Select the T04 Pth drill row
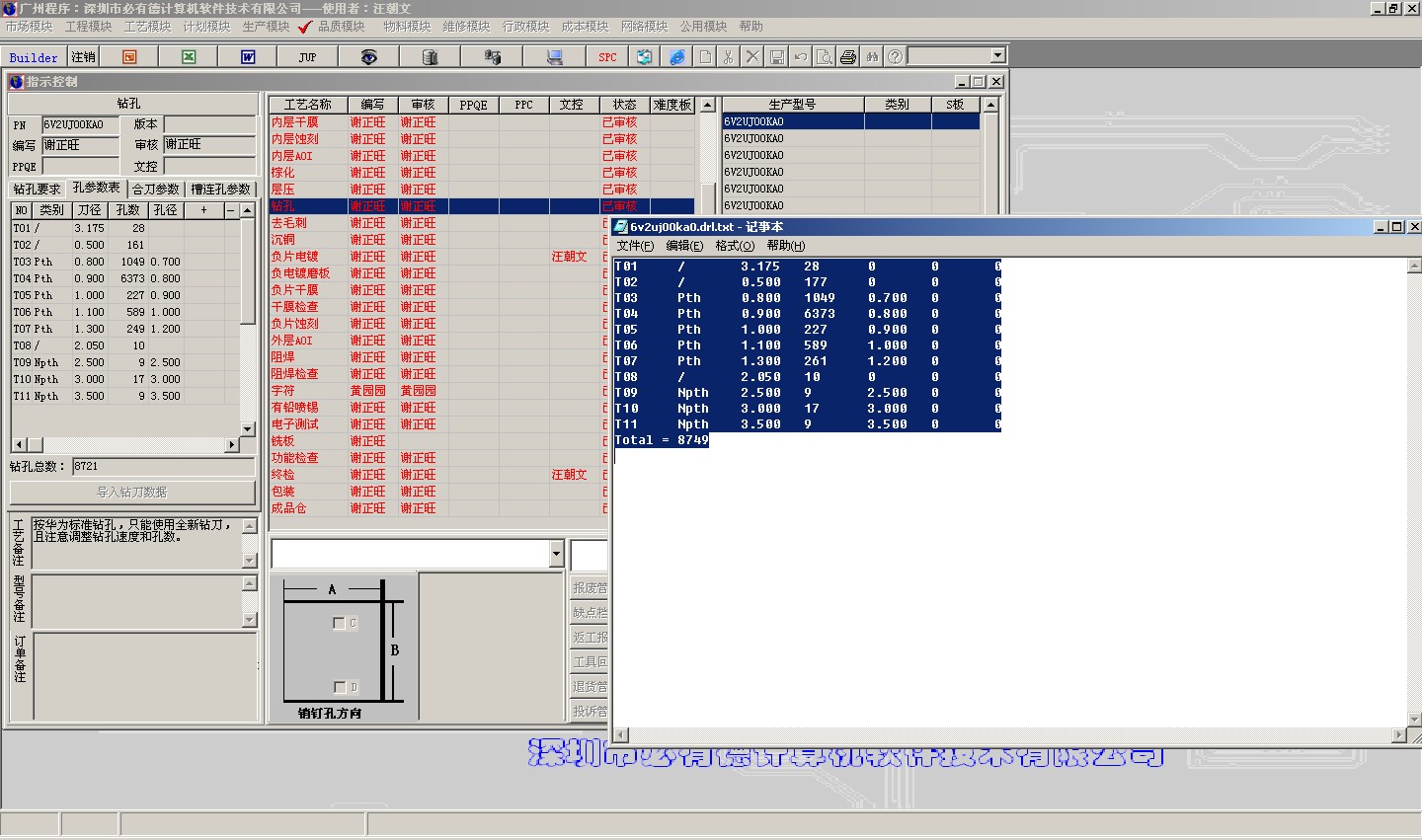This screenshot has height=840, width=1422. click(x=124, y=278)
